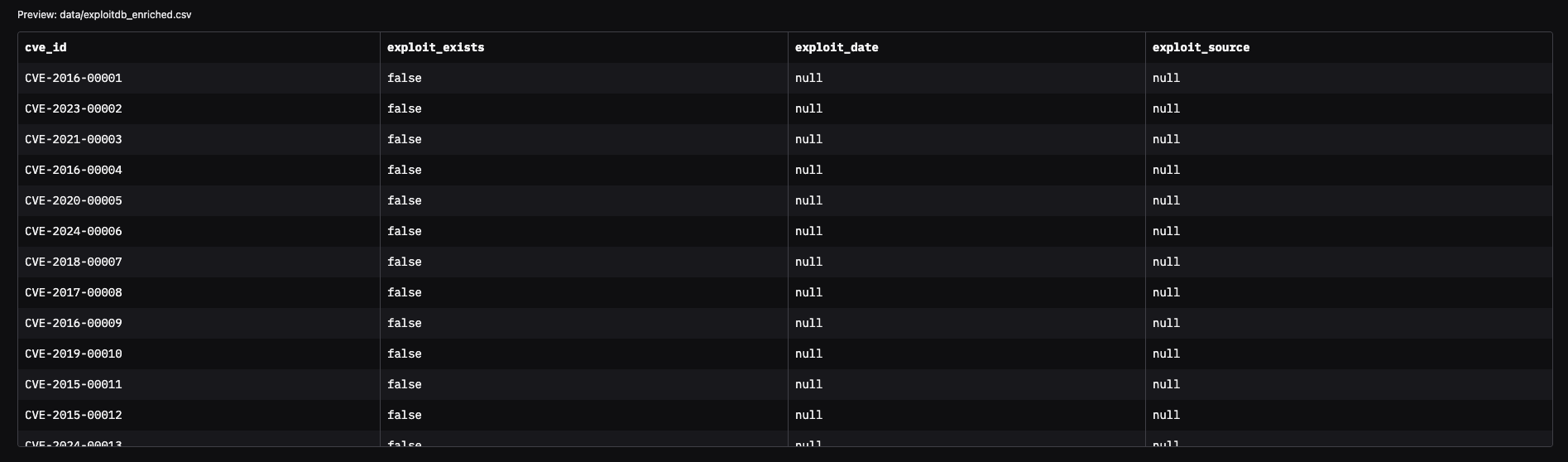This screenshot has width=1568, height=462.
Task: Click the CVE-2016-00009 cell
Action: pyautogui.click(x=74, y=323)
